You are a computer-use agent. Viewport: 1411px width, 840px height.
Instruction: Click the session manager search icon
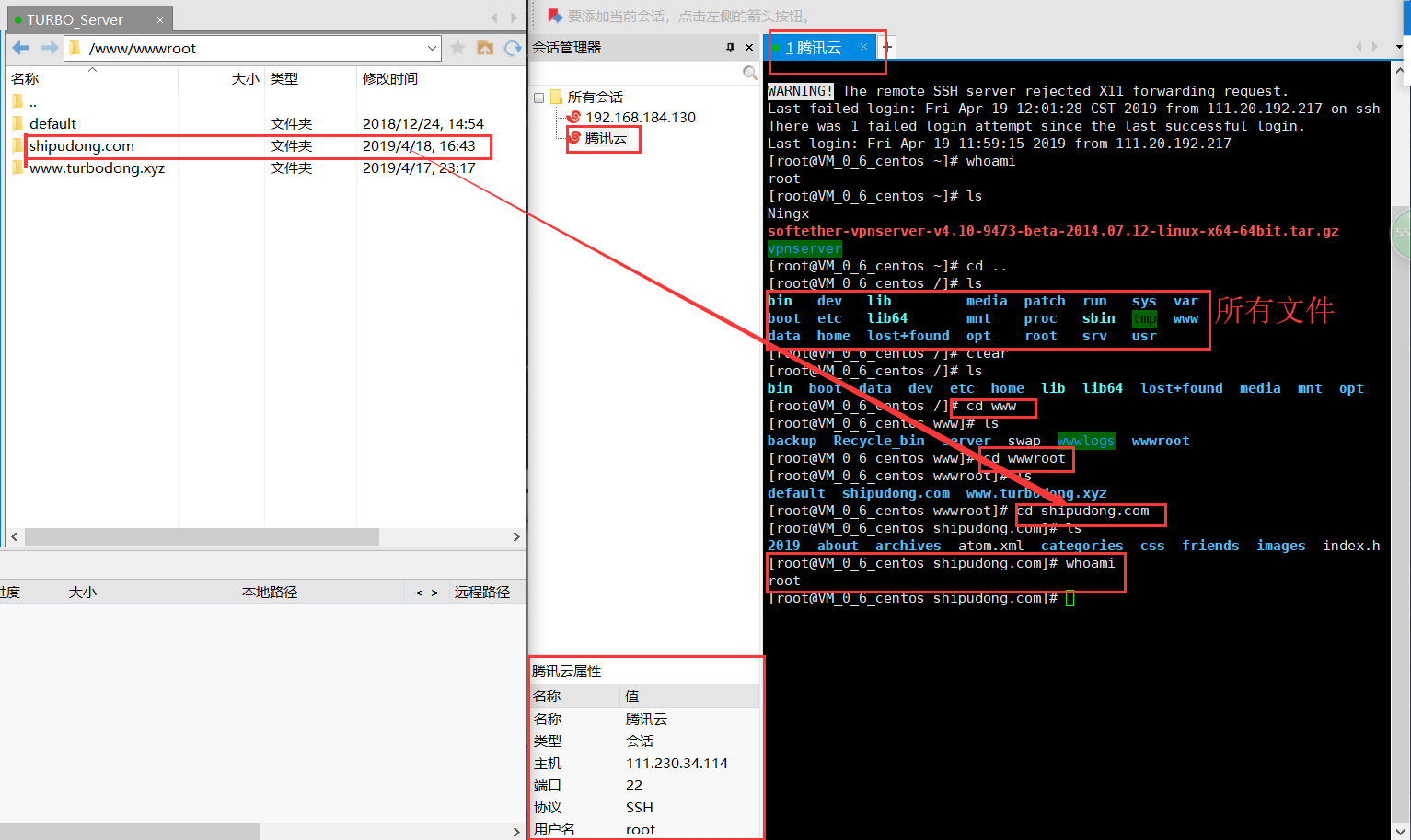[750, 73]
